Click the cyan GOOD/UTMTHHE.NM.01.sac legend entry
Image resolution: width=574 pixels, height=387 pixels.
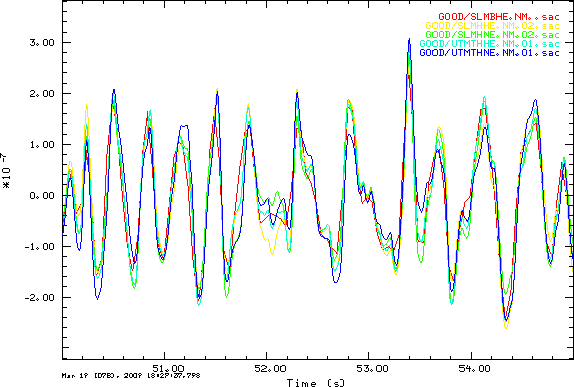click(x=489, y=44)
